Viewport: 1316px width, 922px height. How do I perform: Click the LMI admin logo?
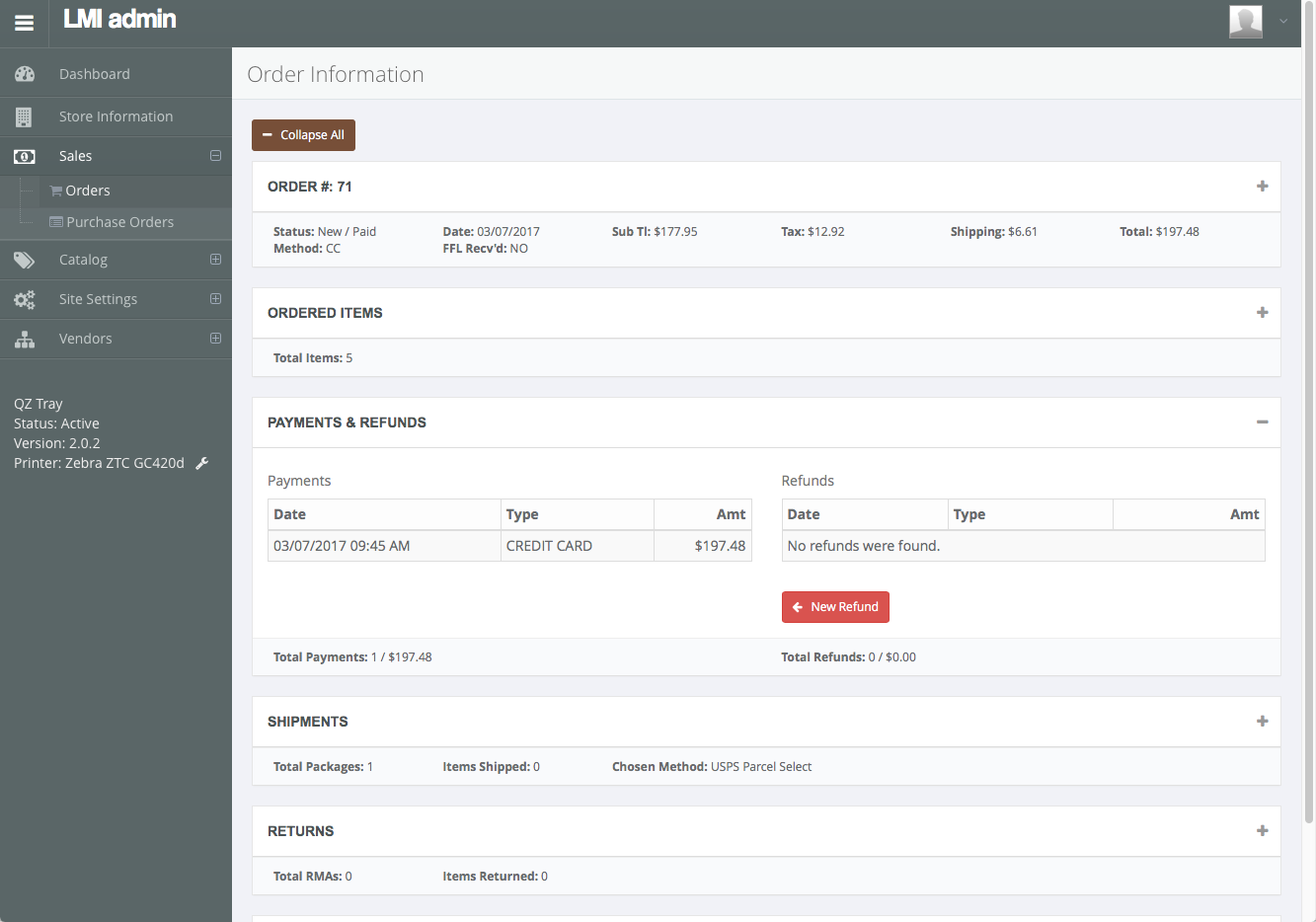click(x=119, y=19)
